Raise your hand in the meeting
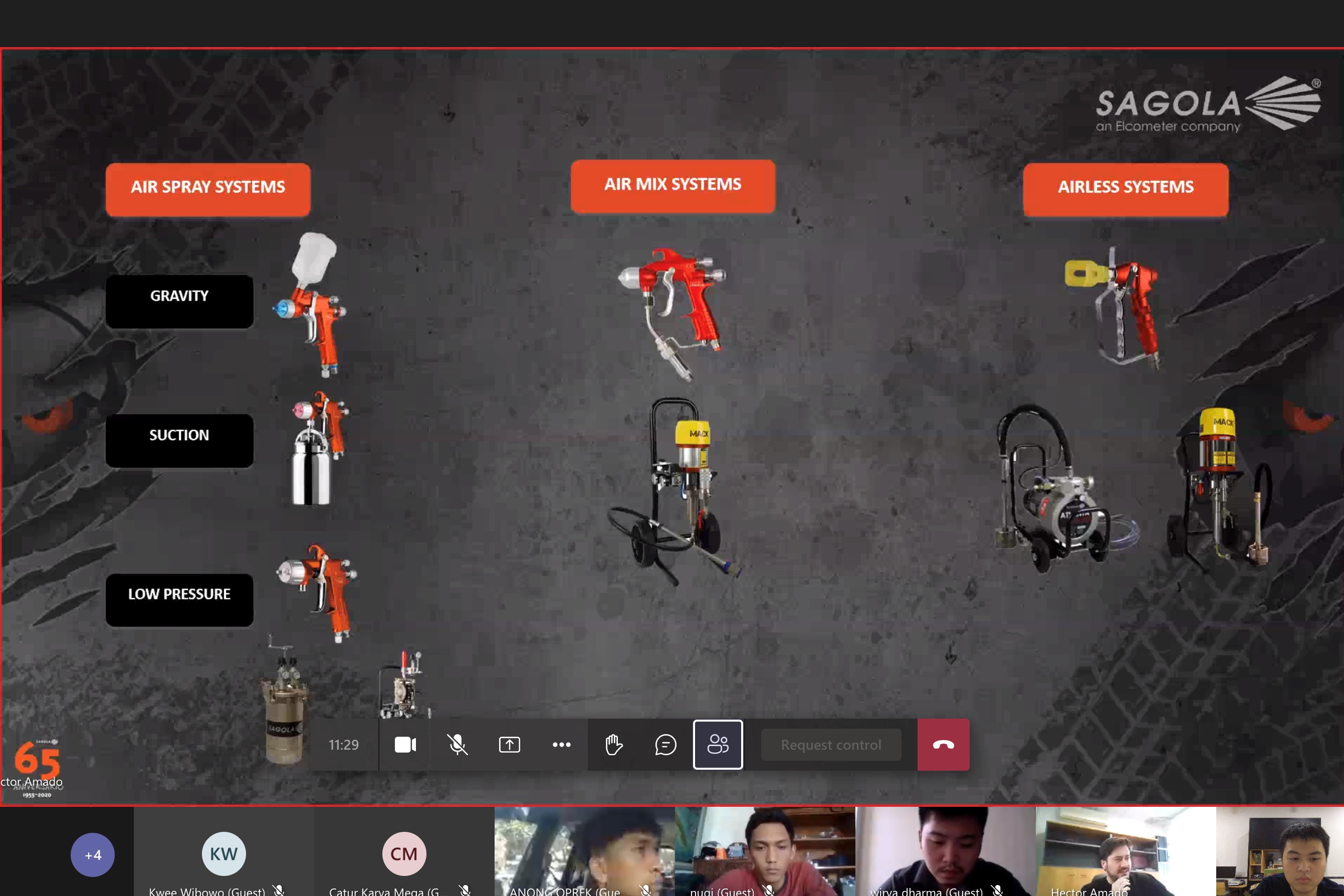The width and height of the screenshot is (1344, 896). coord(613,745)
